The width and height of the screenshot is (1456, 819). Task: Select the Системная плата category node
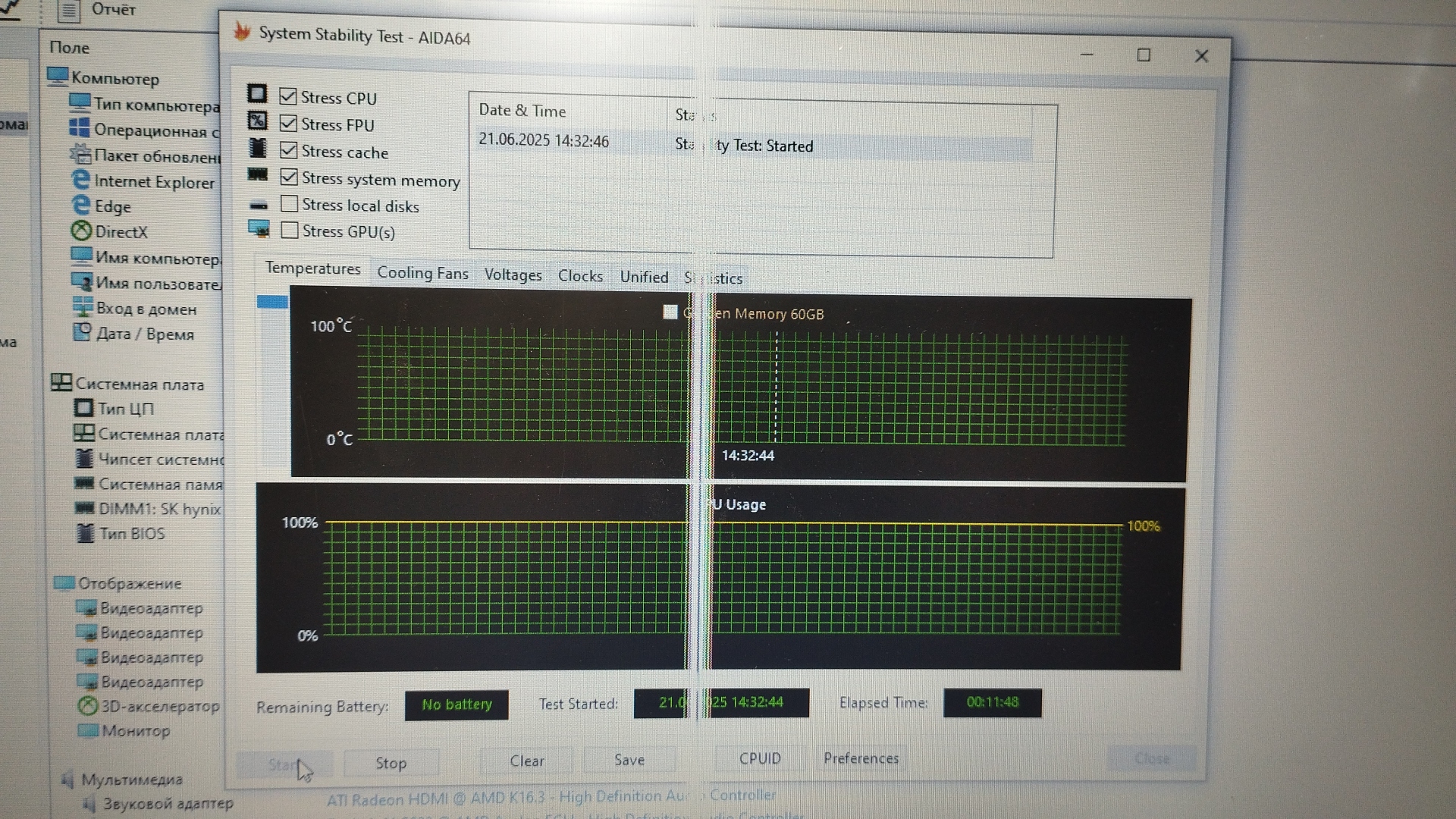coord(139,384)
